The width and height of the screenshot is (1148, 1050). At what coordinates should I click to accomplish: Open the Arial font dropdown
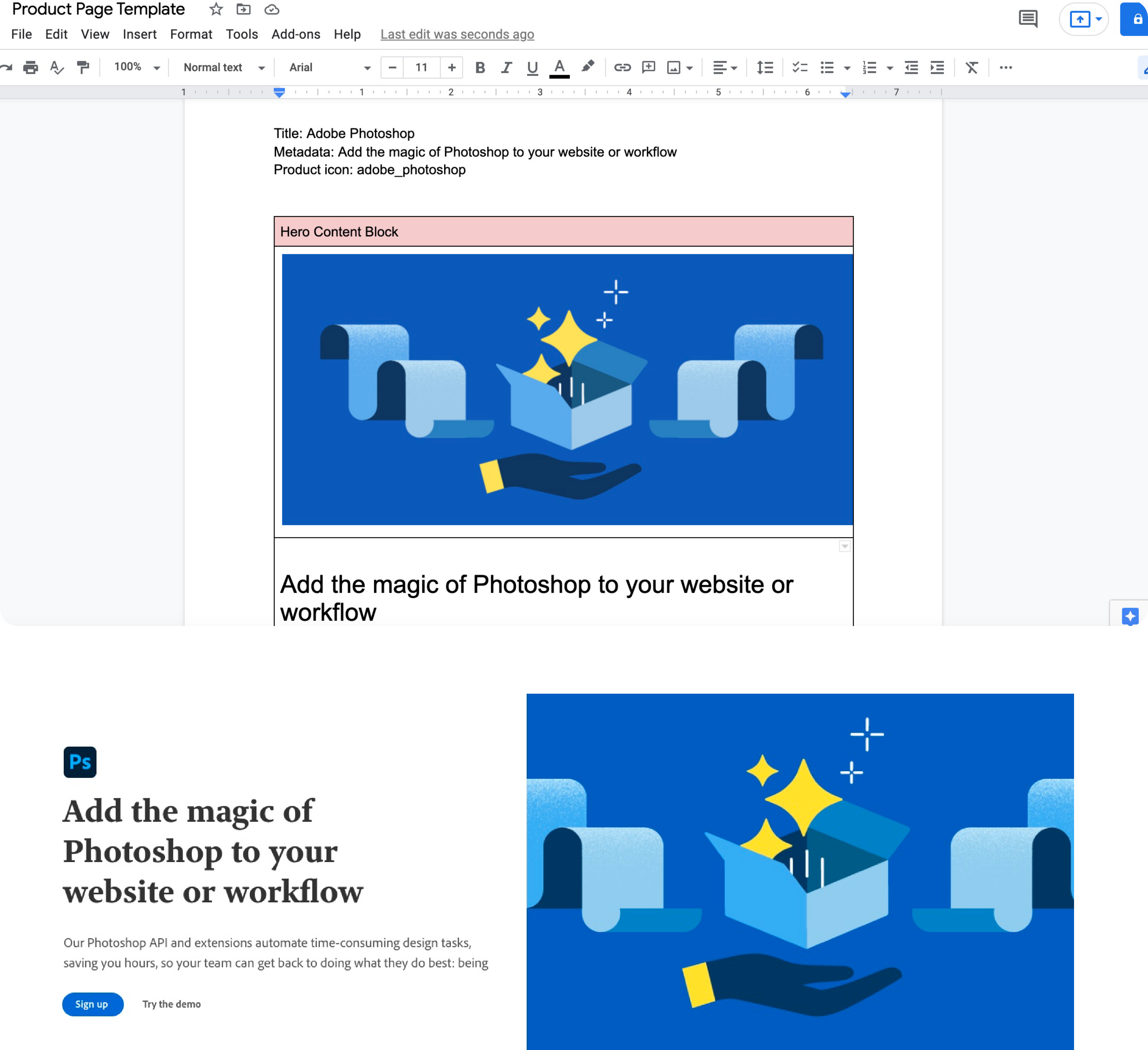pos(330,67)
